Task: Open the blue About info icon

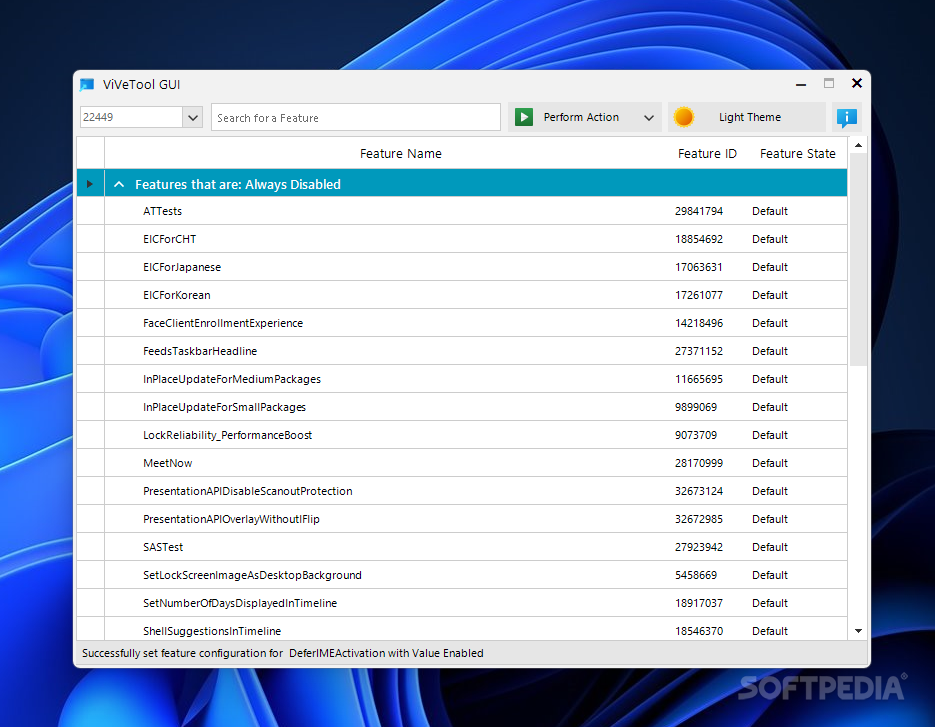Action: point(847,117)
